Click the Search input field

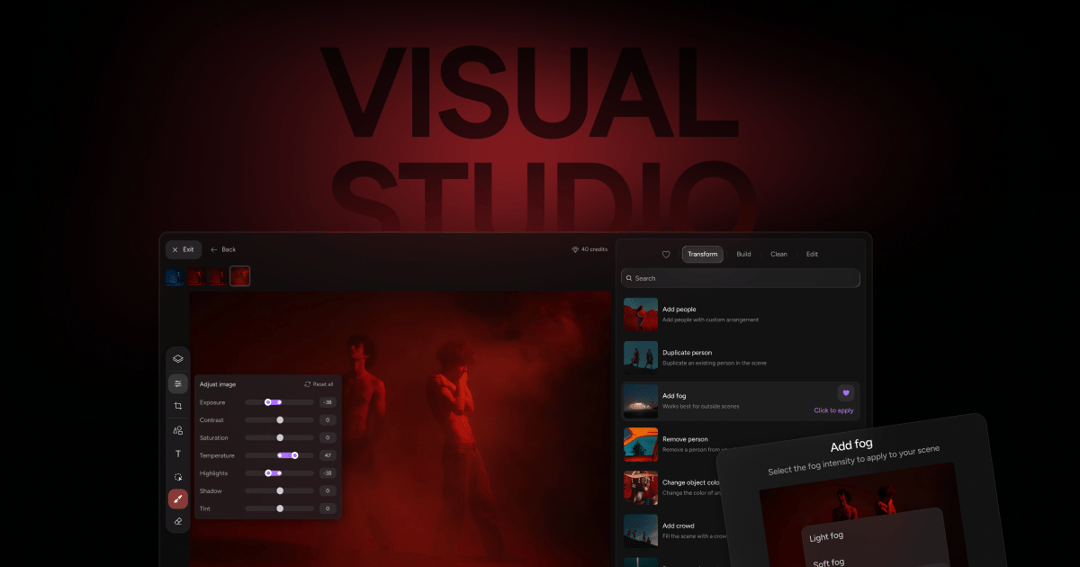(740, 278)
